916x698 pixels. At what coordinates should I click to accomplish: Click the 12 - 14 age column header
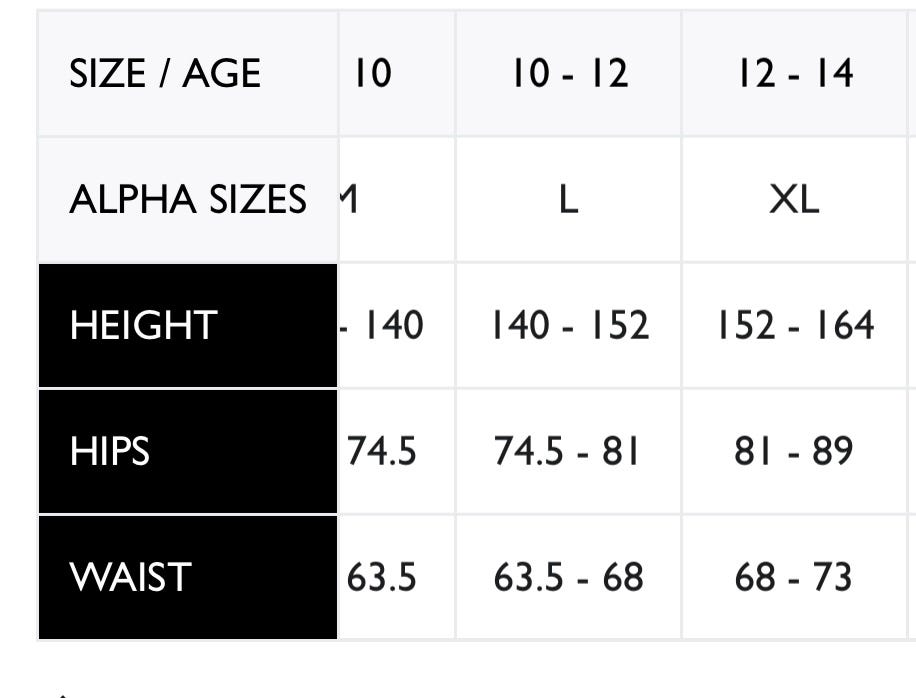[795, 74]
